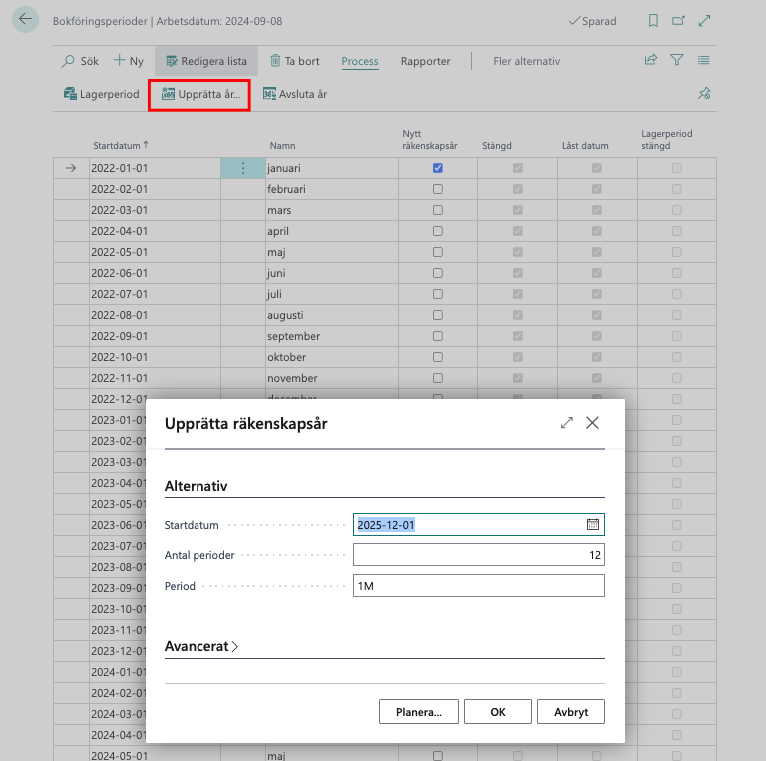Select the Process tab
Screen dimensions: 766x761
click(360, 61)
